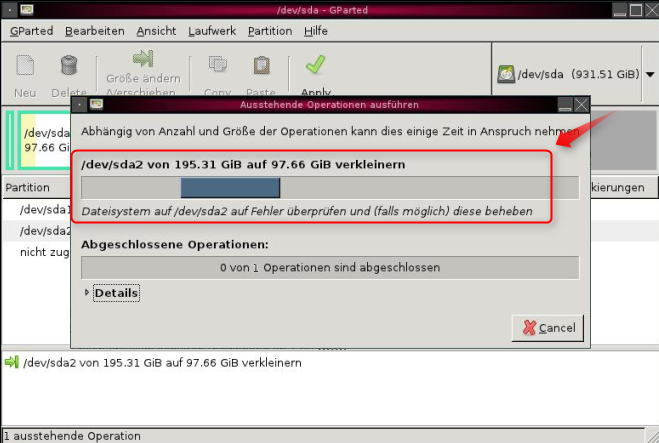The width and height of the screenshot is (659, 443).
Task: Click the resize/move green arrow icon
Action: click(x=143, y=58)
